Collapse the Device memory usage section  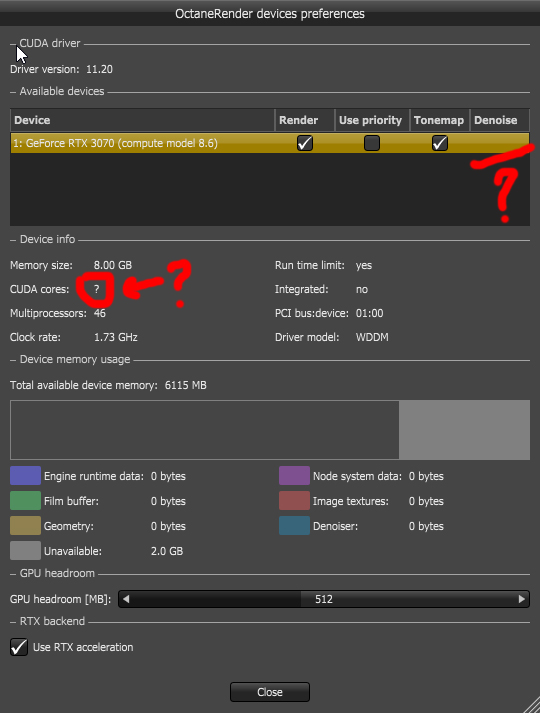(x=13, y=360)
